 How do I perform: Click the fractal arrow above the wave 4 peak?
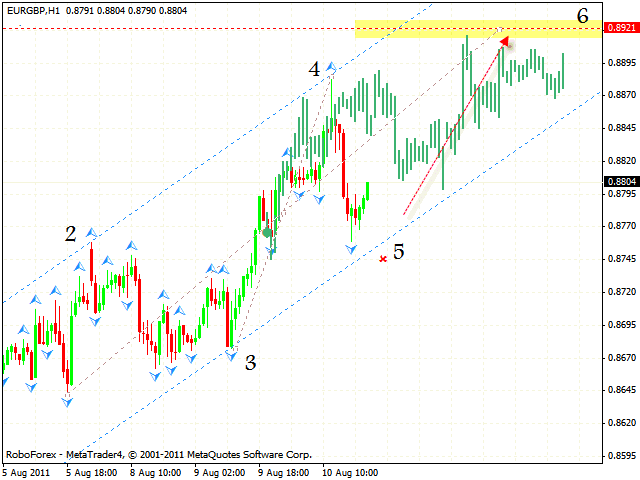(331, 68)
